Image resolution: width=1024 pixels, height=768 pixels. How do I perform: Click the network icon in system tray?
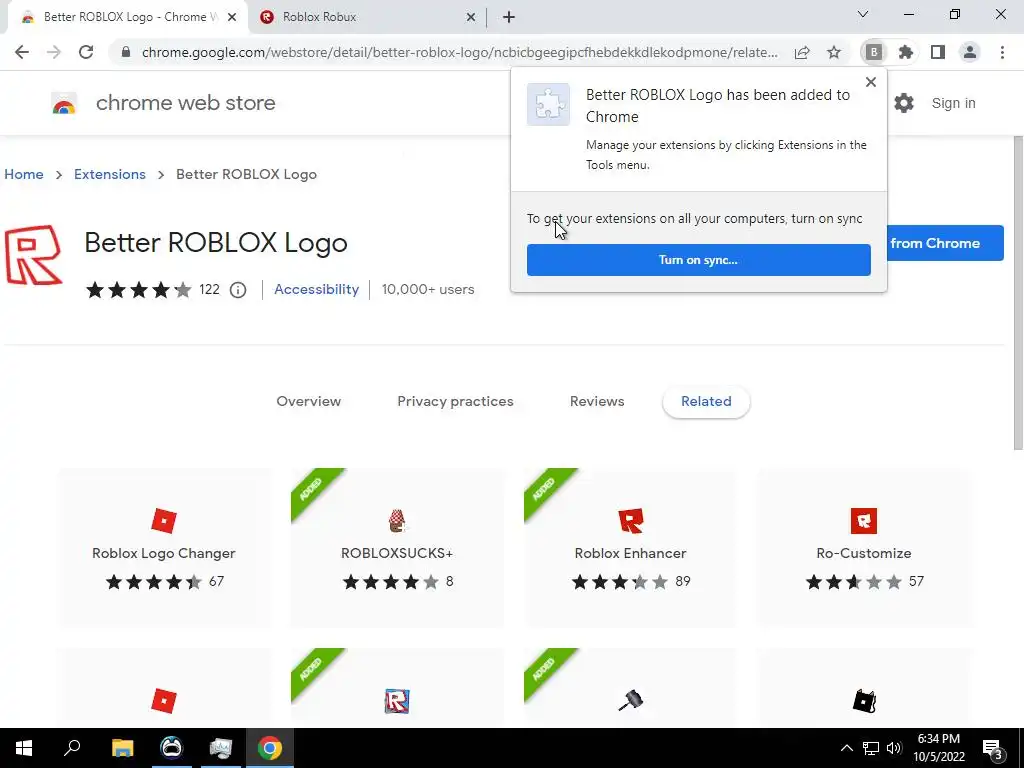click(x=871, y=748)
